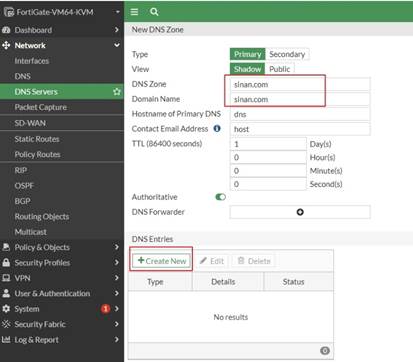Click the Hostname of Primary DNS field
Viewport: 413px width, 362px height.
pyautogui.click(x=300, y=114)
